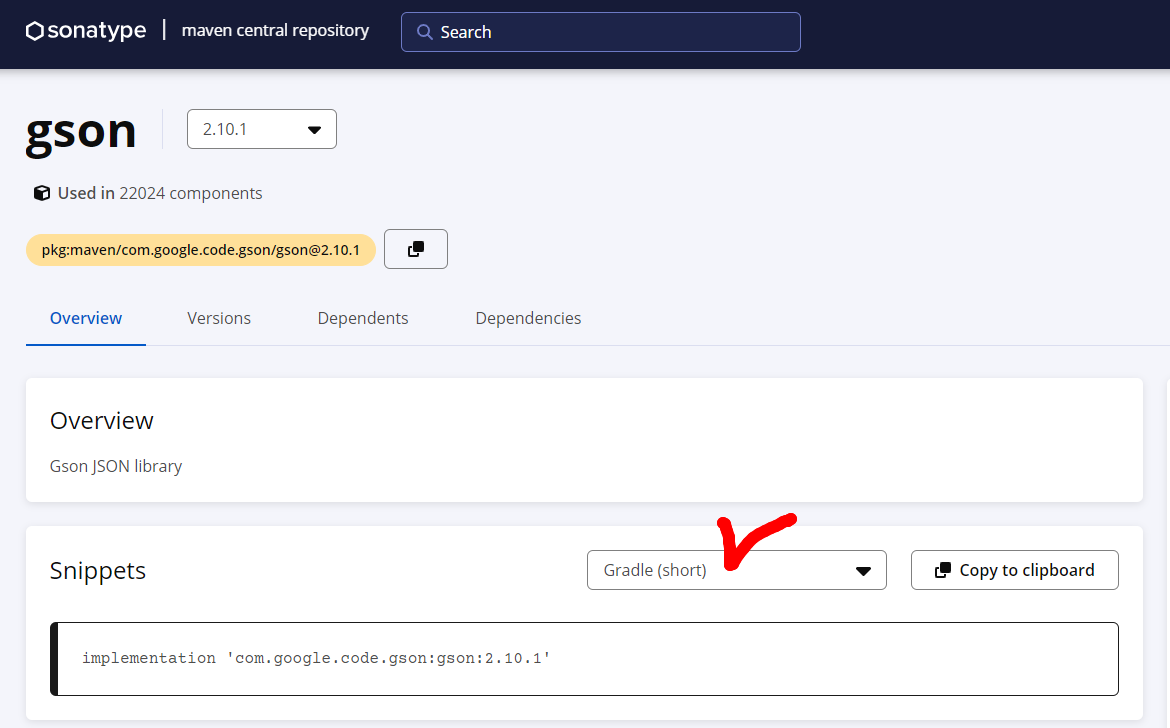Click the Sonatype logo in the header
Screen dimensions: 1170x728
pyautogui.click(x=86, y=31)
